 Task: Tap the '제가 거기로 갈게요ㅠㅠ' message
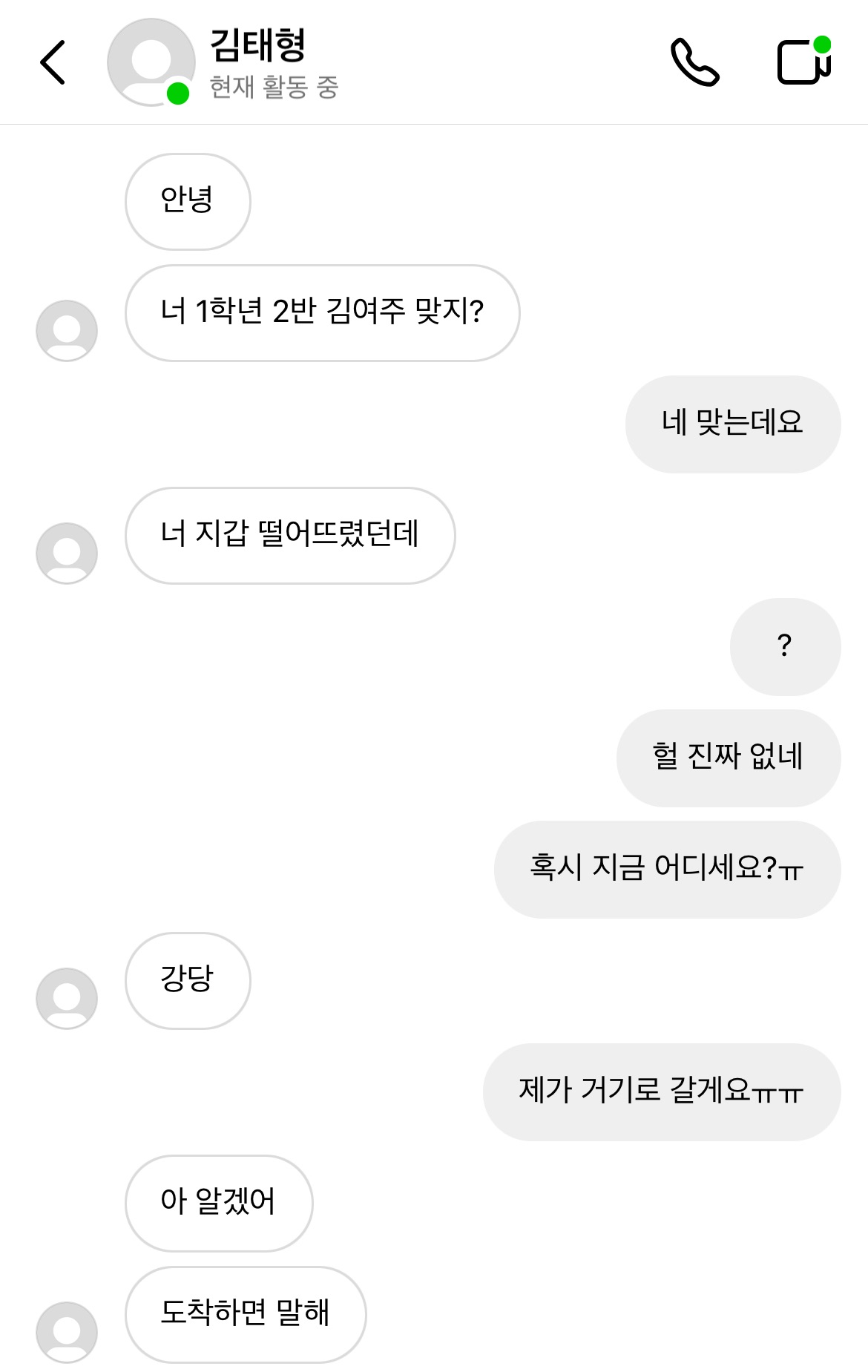[x=661, y=1092]
